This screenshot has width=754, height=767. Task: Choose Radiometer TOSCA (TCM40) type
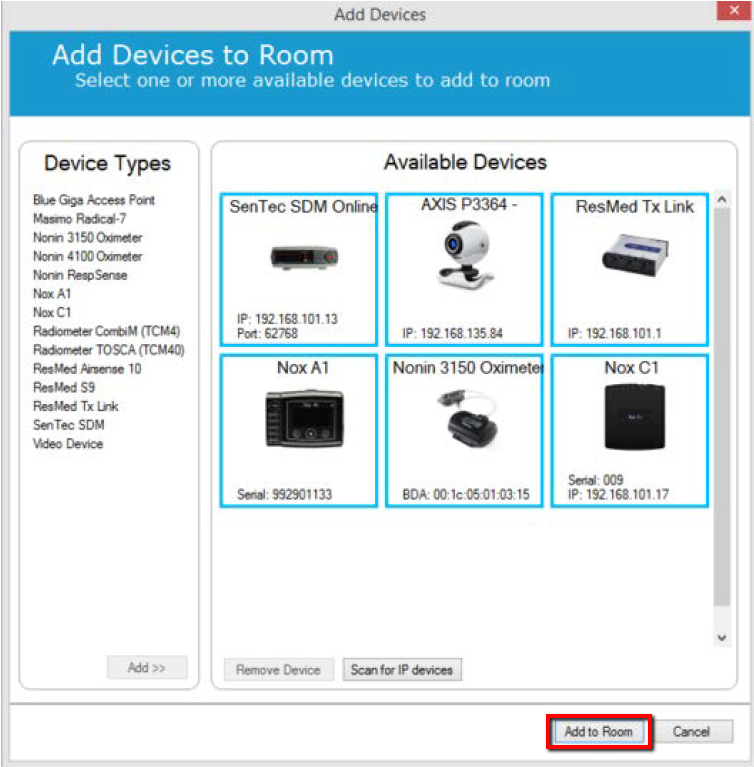pyautogui.click(x=109, y=350)
